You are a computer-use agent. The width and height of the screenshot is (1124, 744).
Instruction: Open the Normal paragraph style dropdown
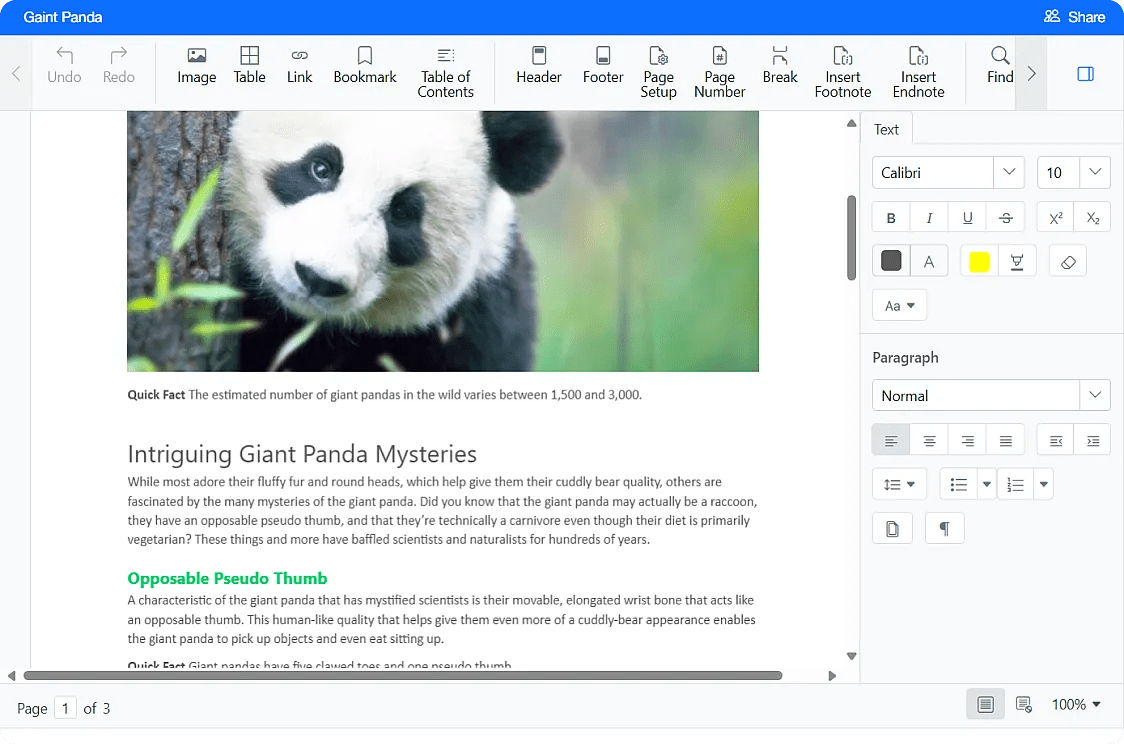pos(1096,395)
